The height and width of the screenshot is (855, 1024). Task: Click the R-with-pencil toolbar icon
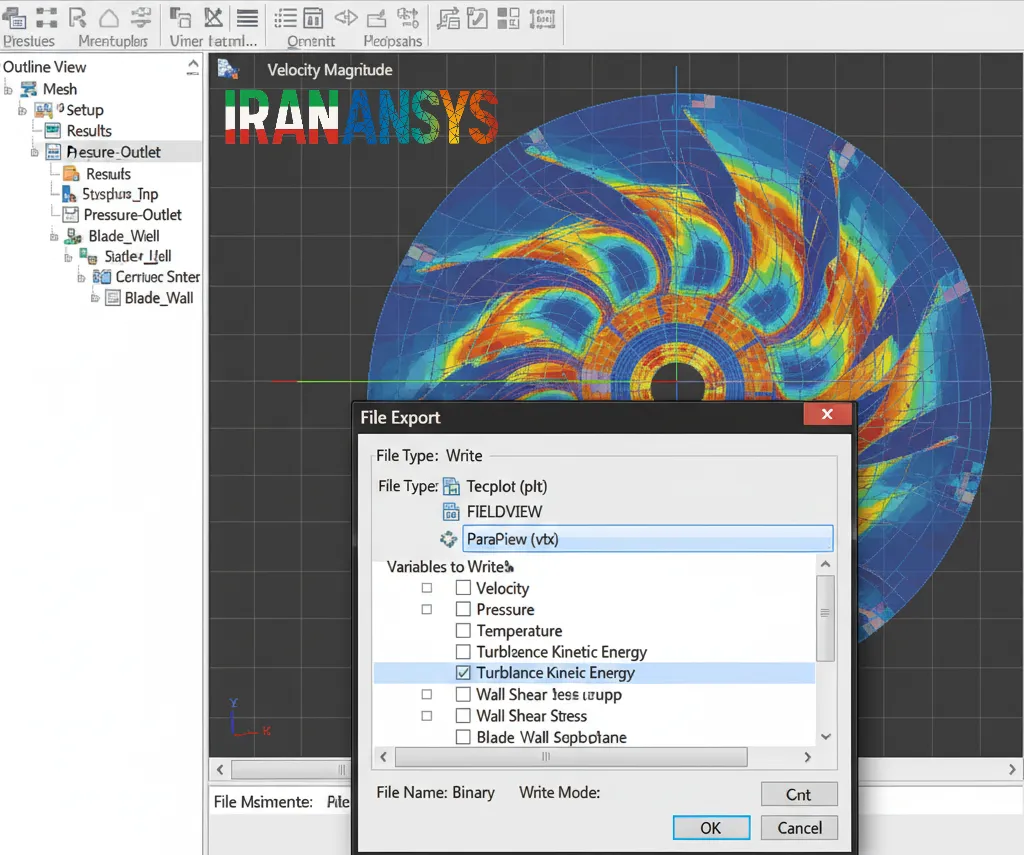78,18
